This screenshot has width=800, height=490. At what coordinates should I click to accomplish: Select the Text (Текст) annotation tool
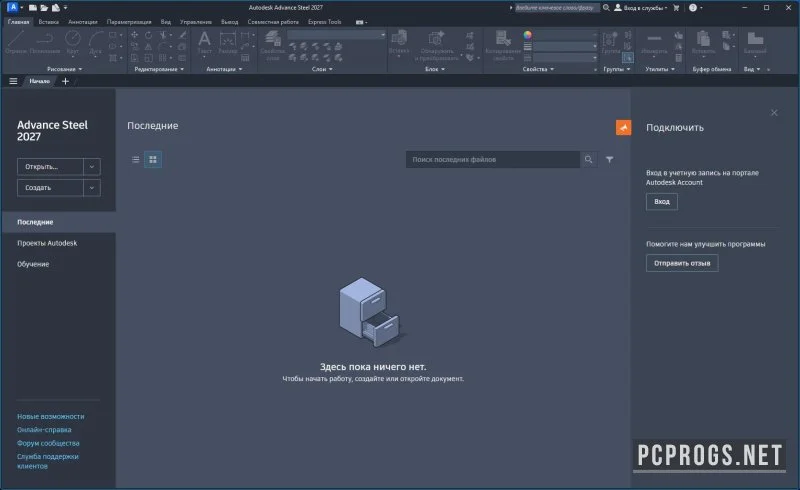[x=205, y=42]
